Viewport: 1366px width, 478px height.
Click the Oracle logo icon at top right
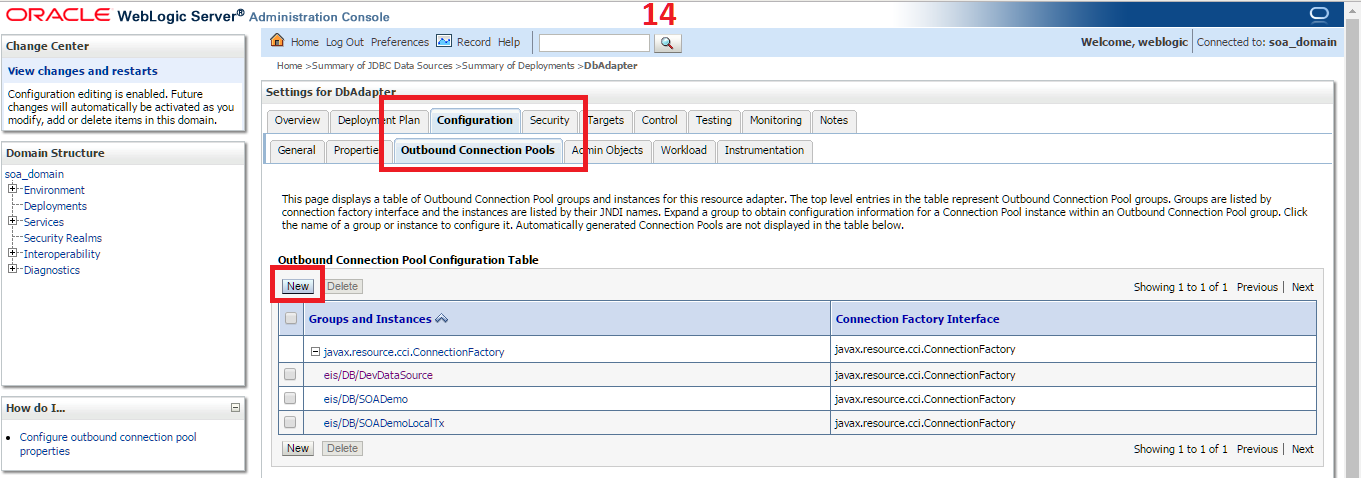tap(1318, 13)
